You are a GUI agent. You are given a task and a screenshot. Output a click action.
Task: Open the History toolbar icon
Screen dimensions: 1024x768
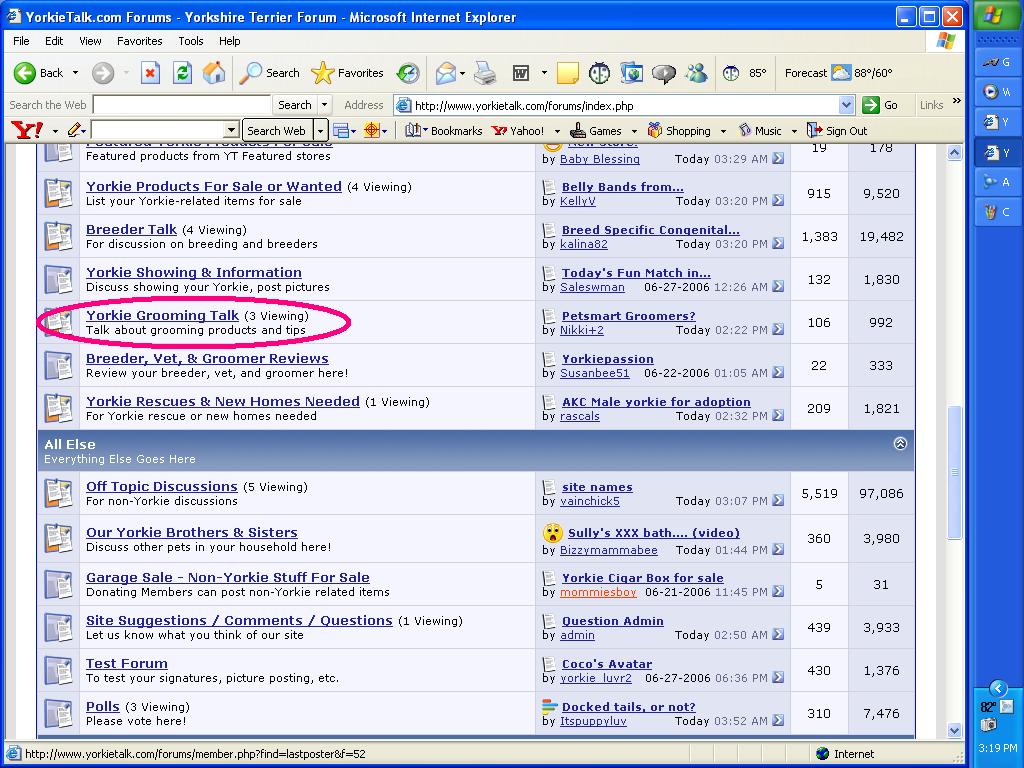[407, 73]
